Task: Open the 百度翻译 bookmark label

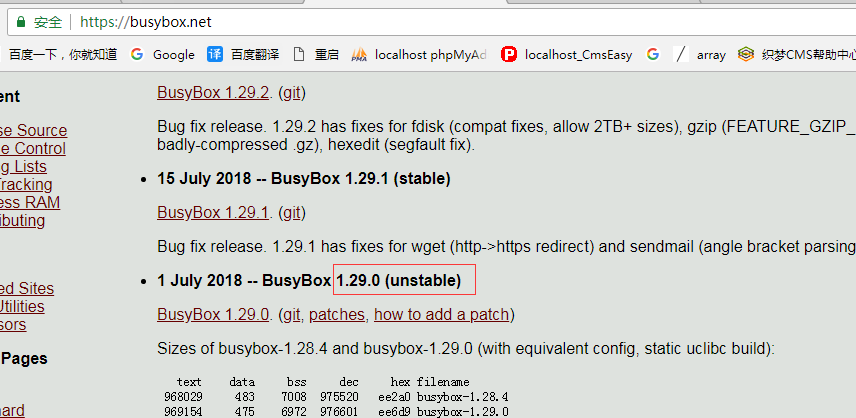Action: pos(255,55)
